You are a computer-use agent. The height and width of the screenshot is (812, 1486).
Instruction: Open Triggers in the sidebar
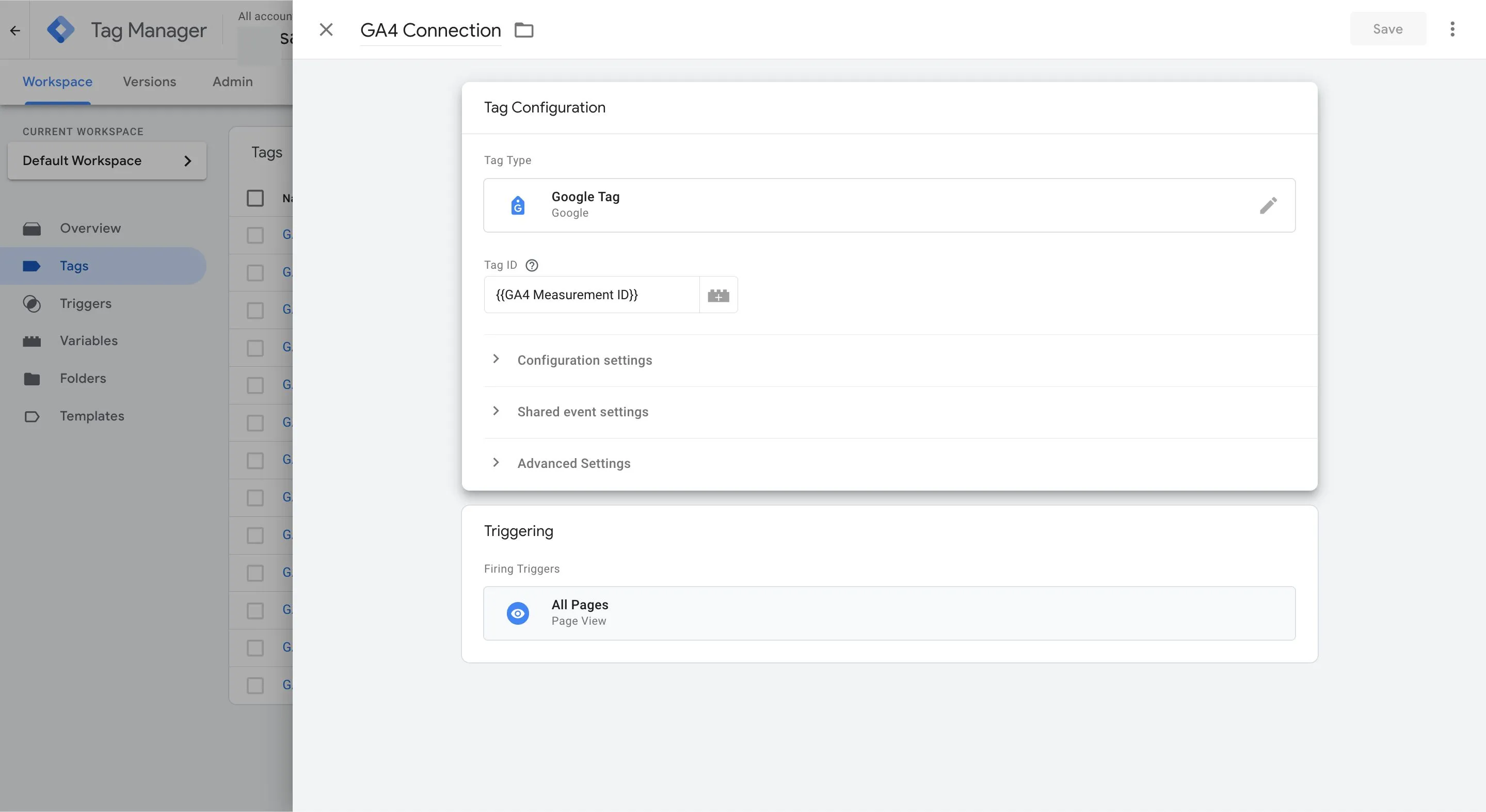tap(103, 304)
